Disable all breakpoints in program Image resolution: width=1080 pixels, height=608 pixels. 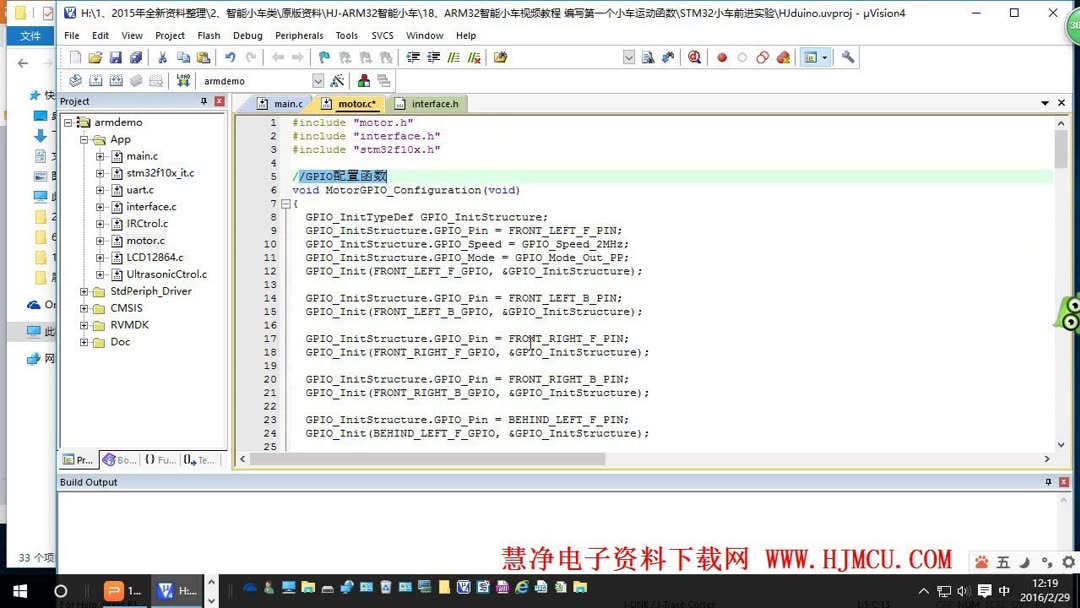click(762, 57)
